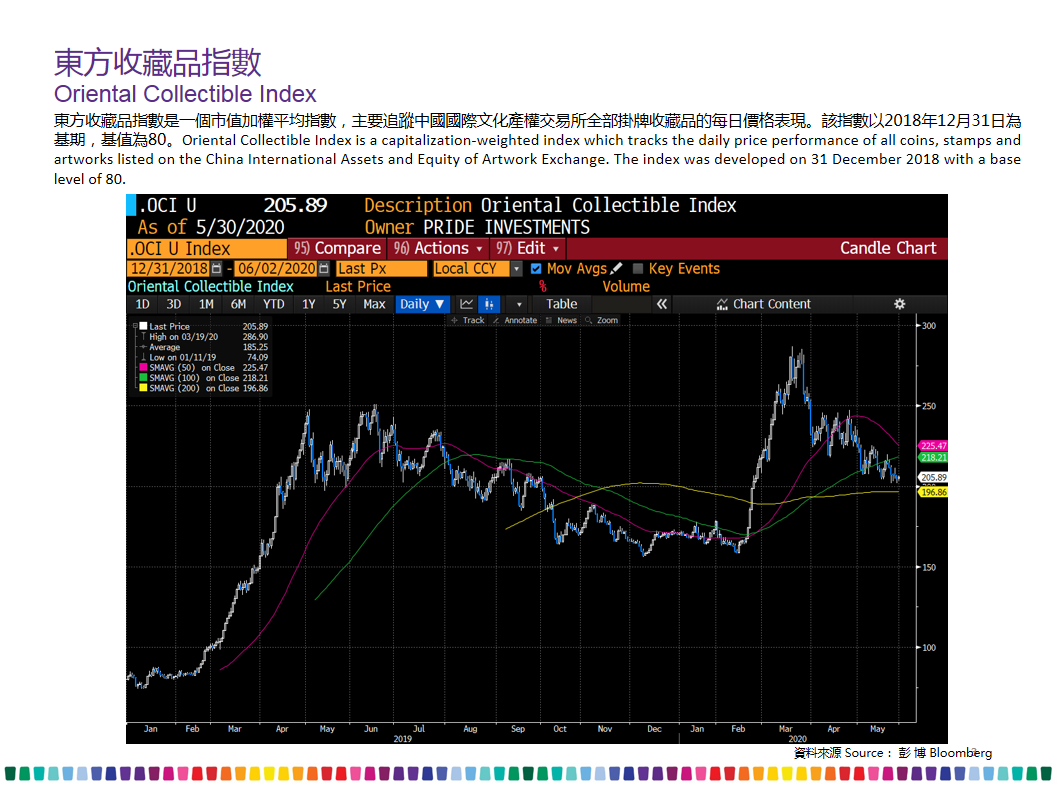Screen dimensions: 1059x786
Task: Click the 'Average' legend row
Action: [x=204, y=347]
